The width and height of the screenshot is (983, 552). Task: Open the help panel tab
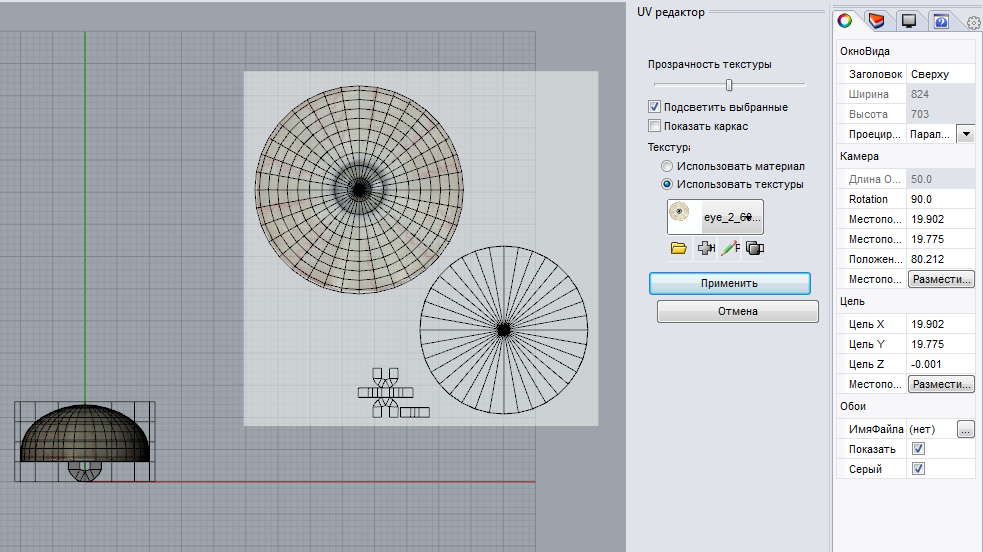[939, 20]
